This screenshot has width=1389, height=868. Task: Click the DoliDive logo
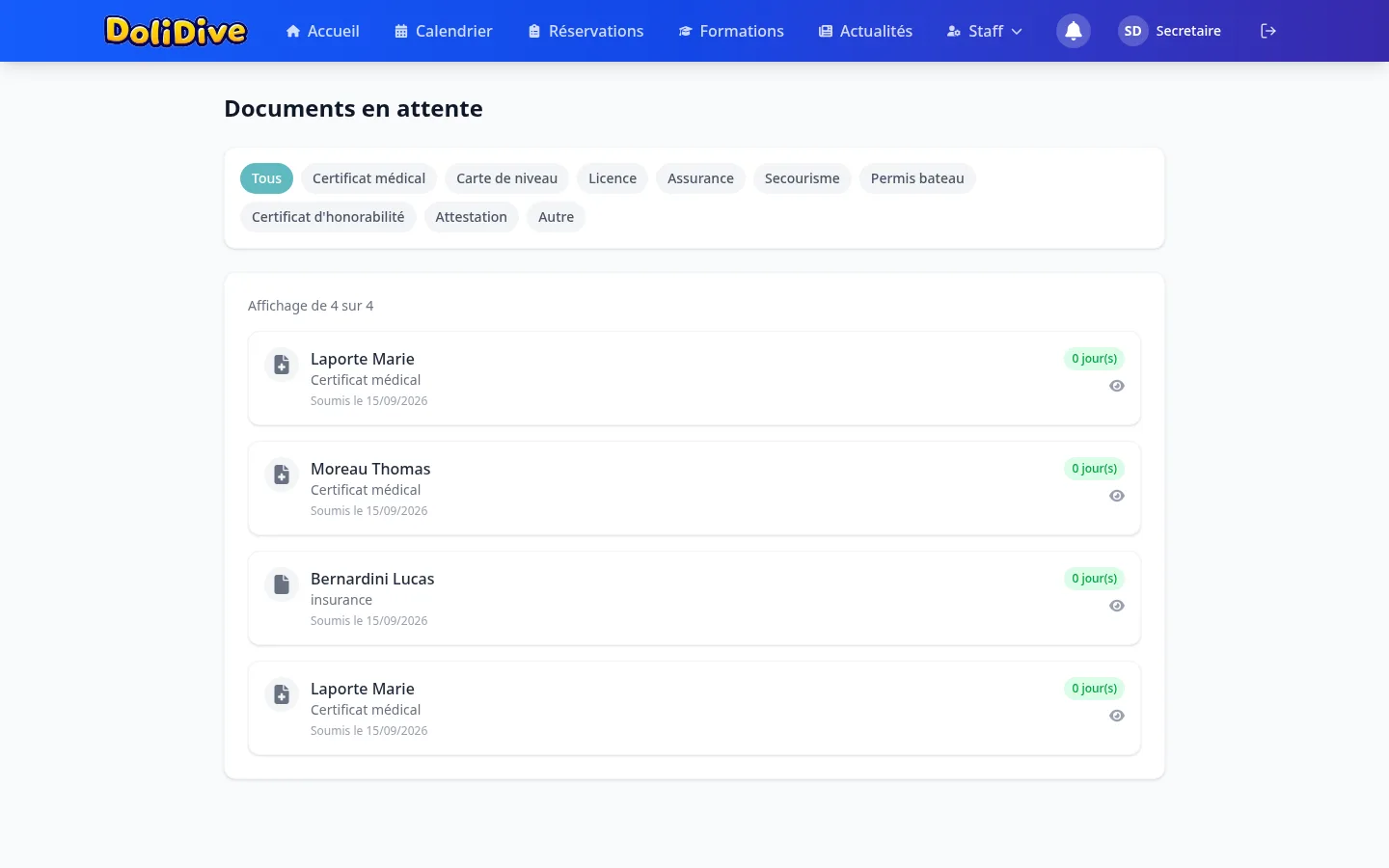[x=176, y=31]
